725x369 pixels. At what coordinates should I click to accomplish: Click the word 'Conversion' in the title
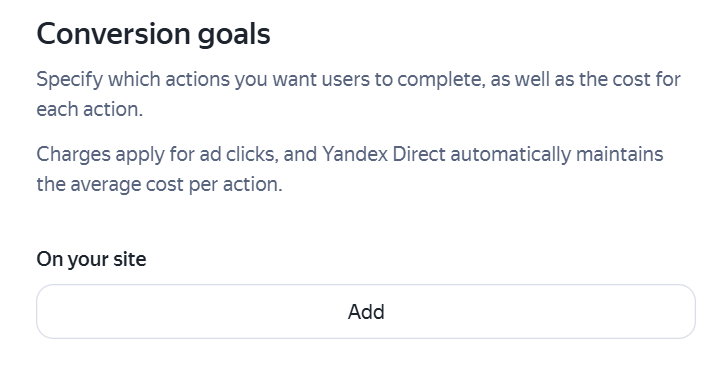coord(114,34)
